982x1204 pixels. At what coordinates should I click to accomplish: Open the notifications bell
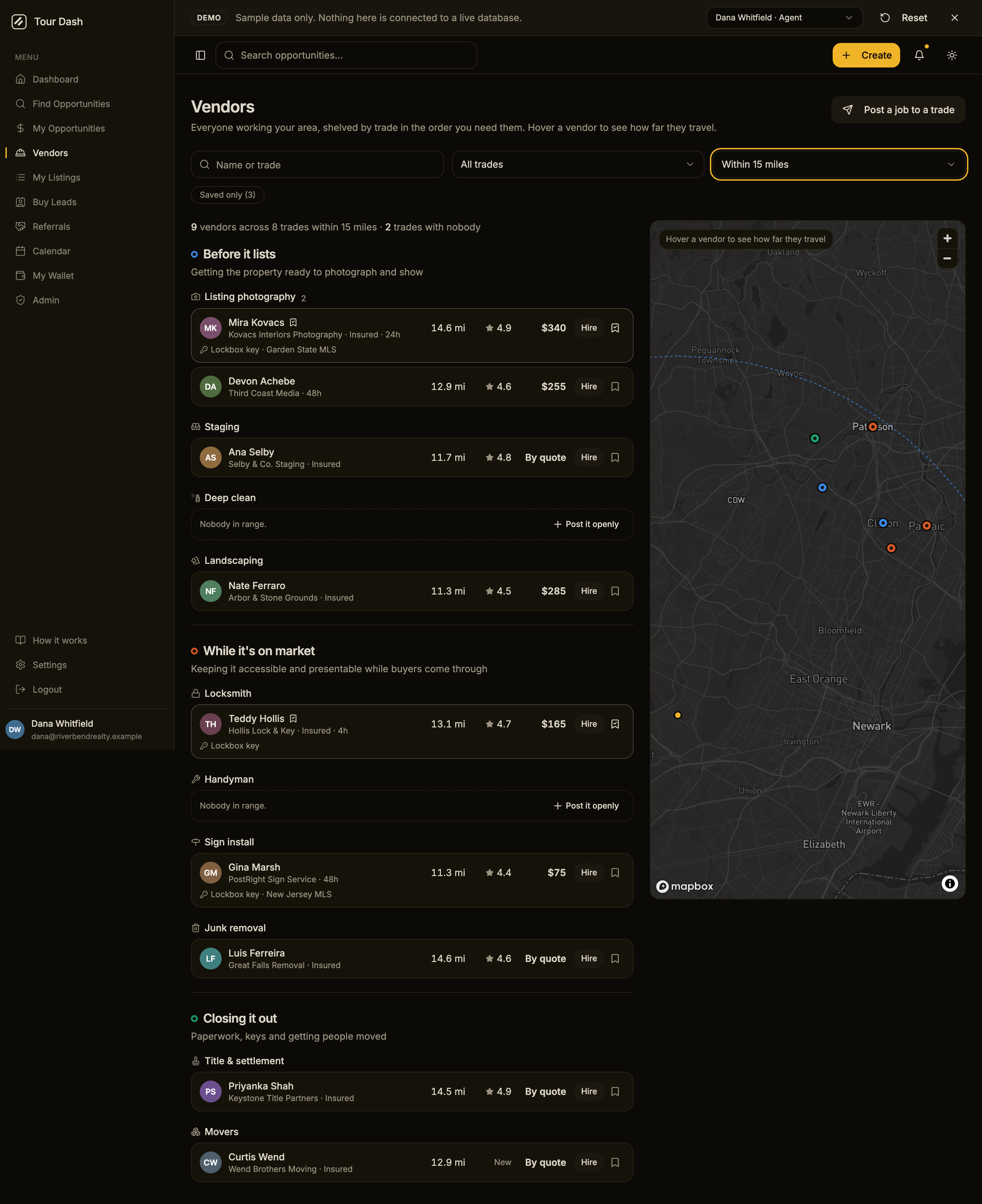click(919, 55)
